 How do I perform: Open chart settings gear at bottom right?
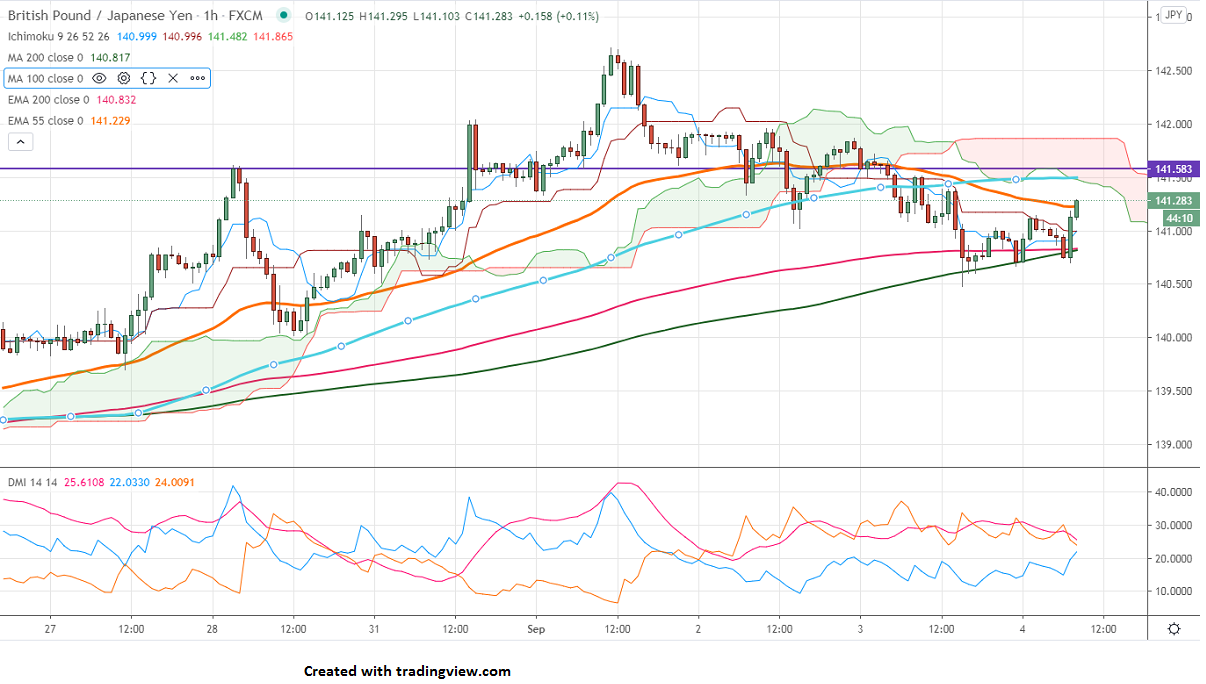tap(1174, 629)
